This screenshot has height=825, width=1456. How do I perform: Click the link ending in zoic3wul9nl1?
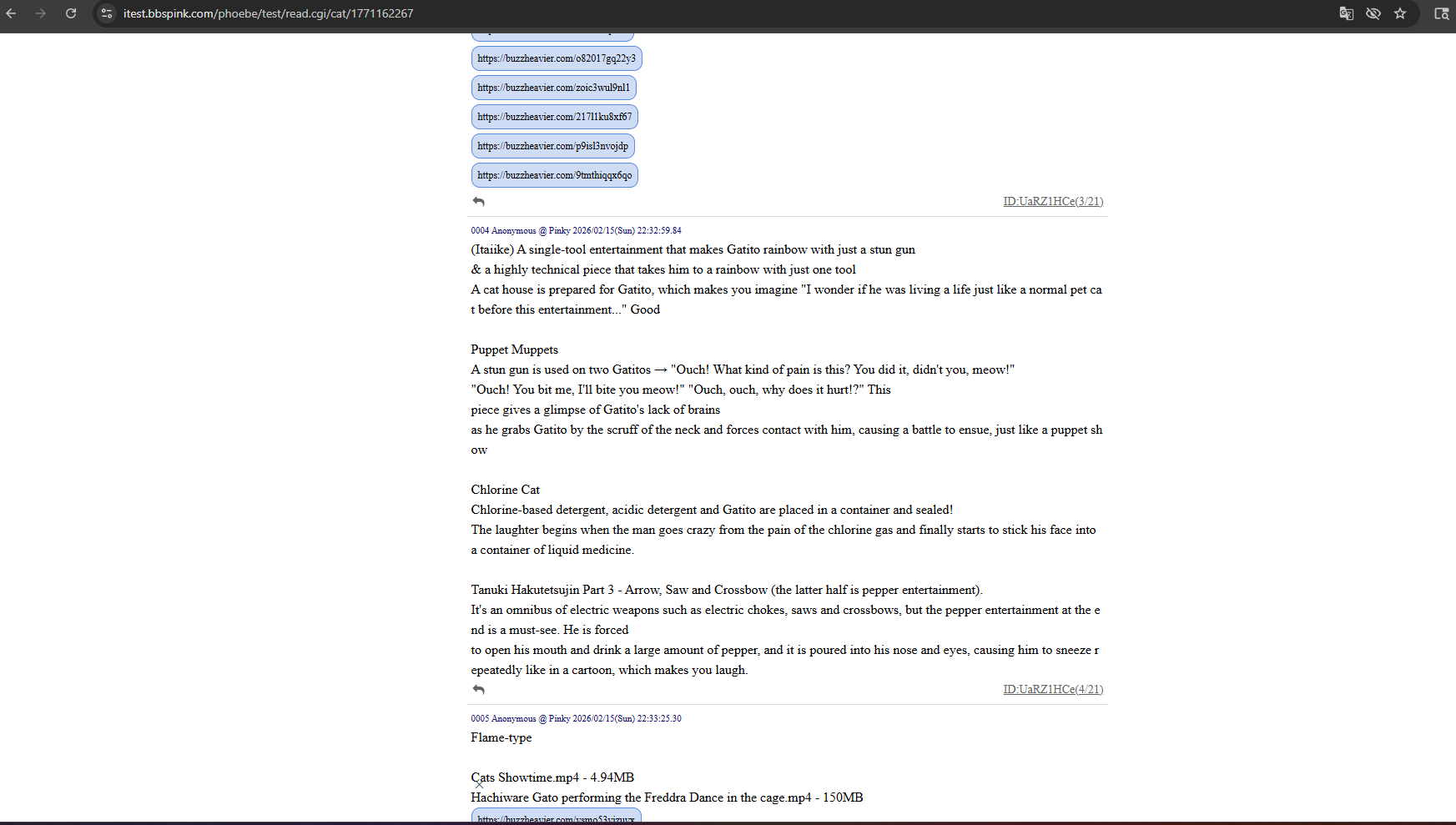(x=553, y=88)
